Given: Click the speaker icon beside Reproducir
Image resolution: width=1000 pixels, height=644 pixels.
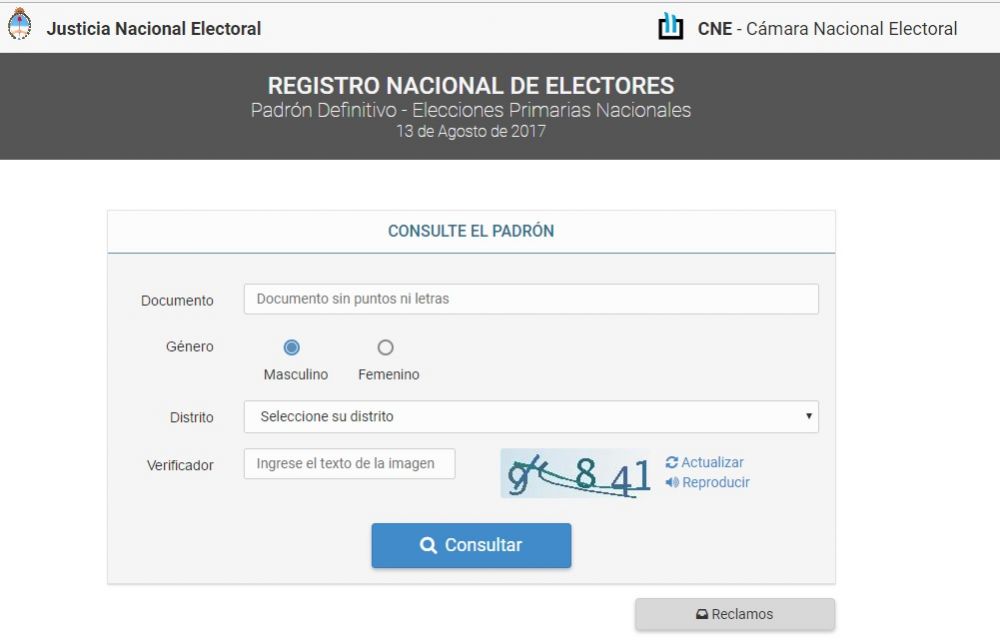Looking at the screenshot, I should click(x=672, y=482).
